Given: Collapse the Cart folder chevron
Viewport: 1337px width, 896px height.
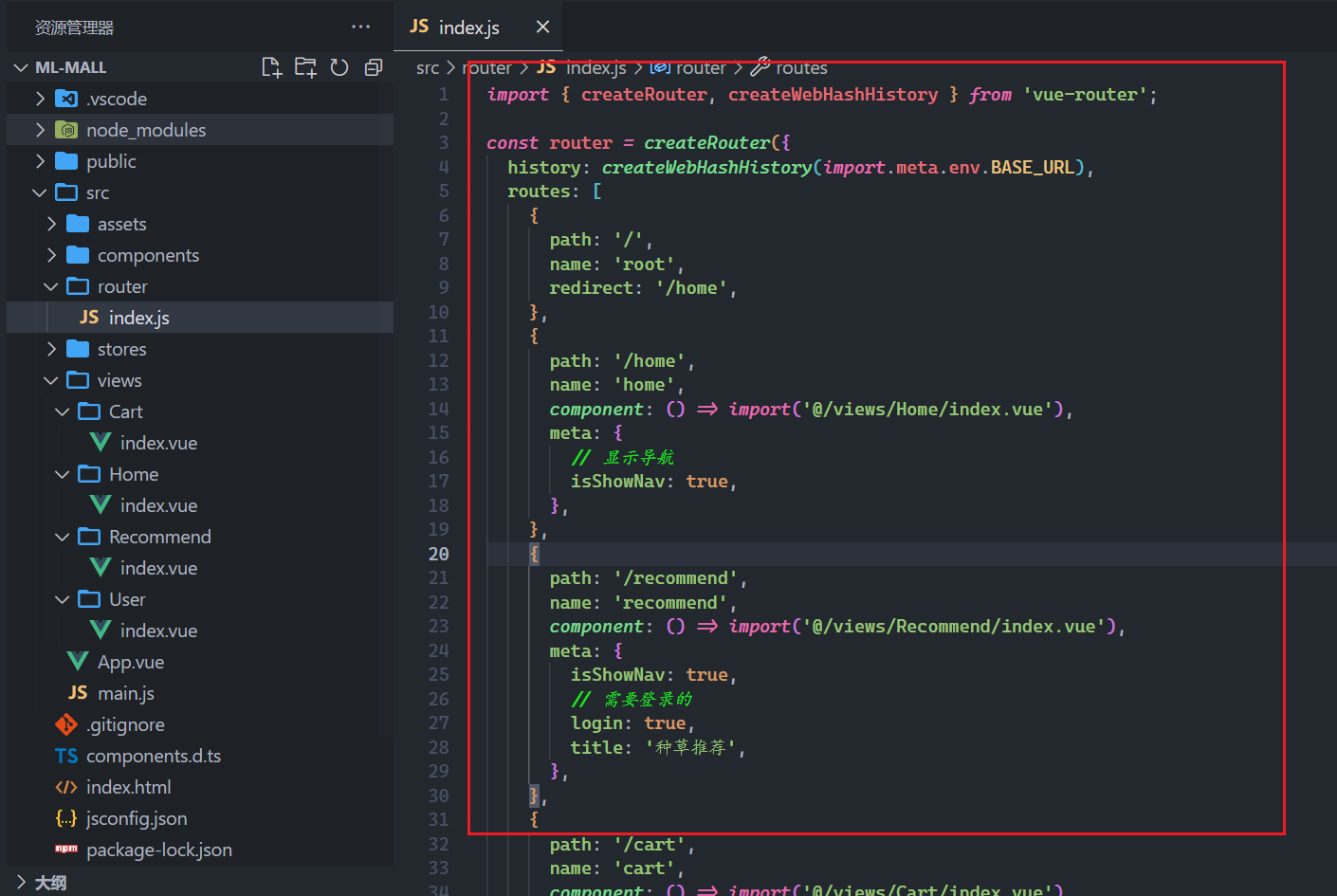Looking at the screenshot, I should 63,411.
